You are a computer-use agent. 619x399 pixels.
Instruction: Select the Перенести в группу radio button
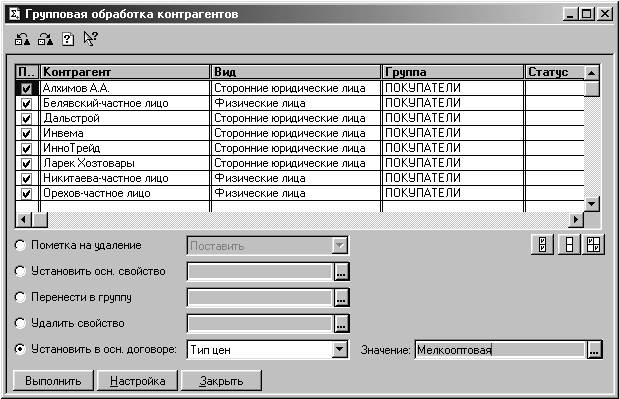tap(20, 297)
